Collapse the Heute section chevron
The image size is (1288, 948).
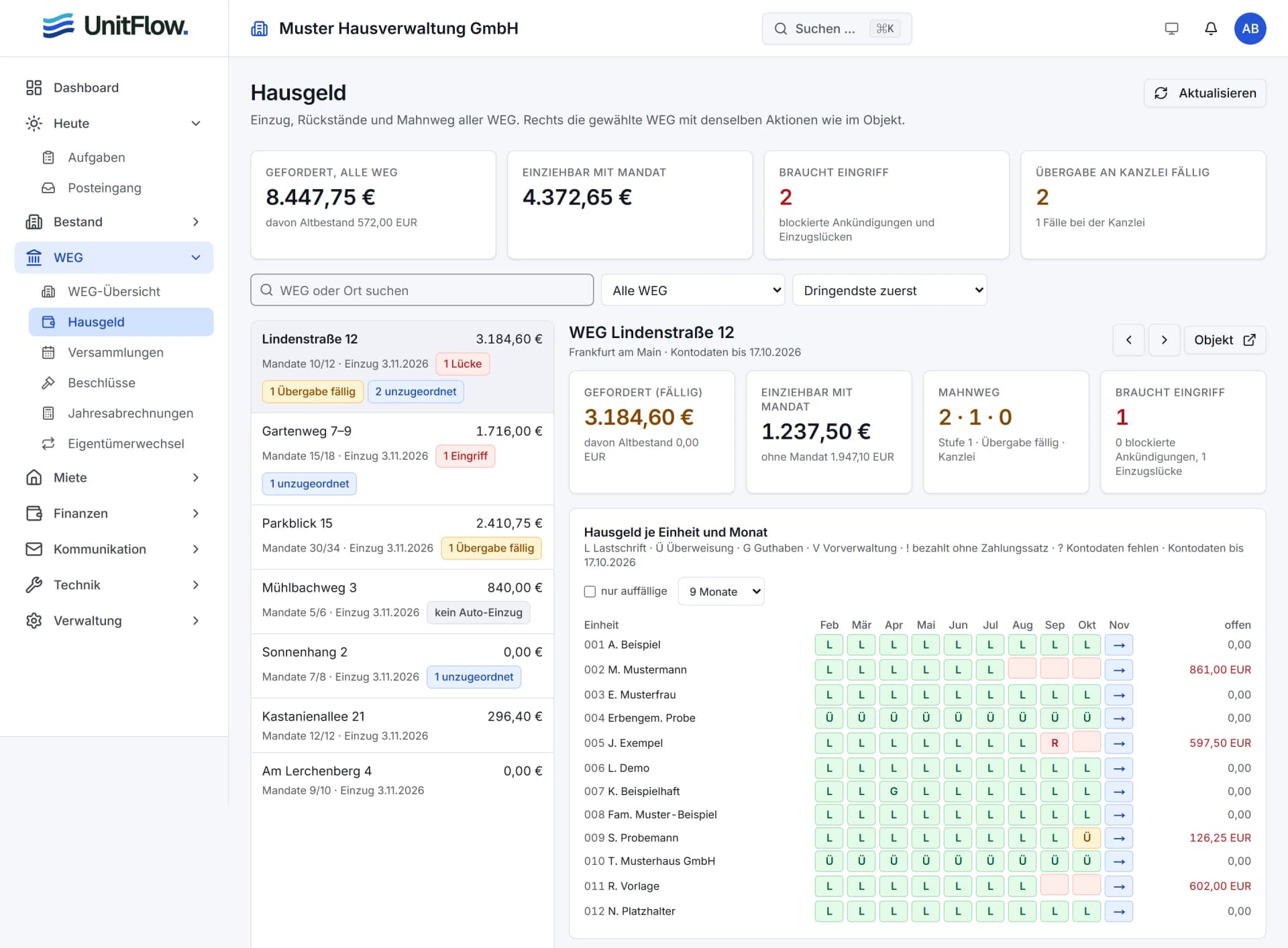point(196,123)
